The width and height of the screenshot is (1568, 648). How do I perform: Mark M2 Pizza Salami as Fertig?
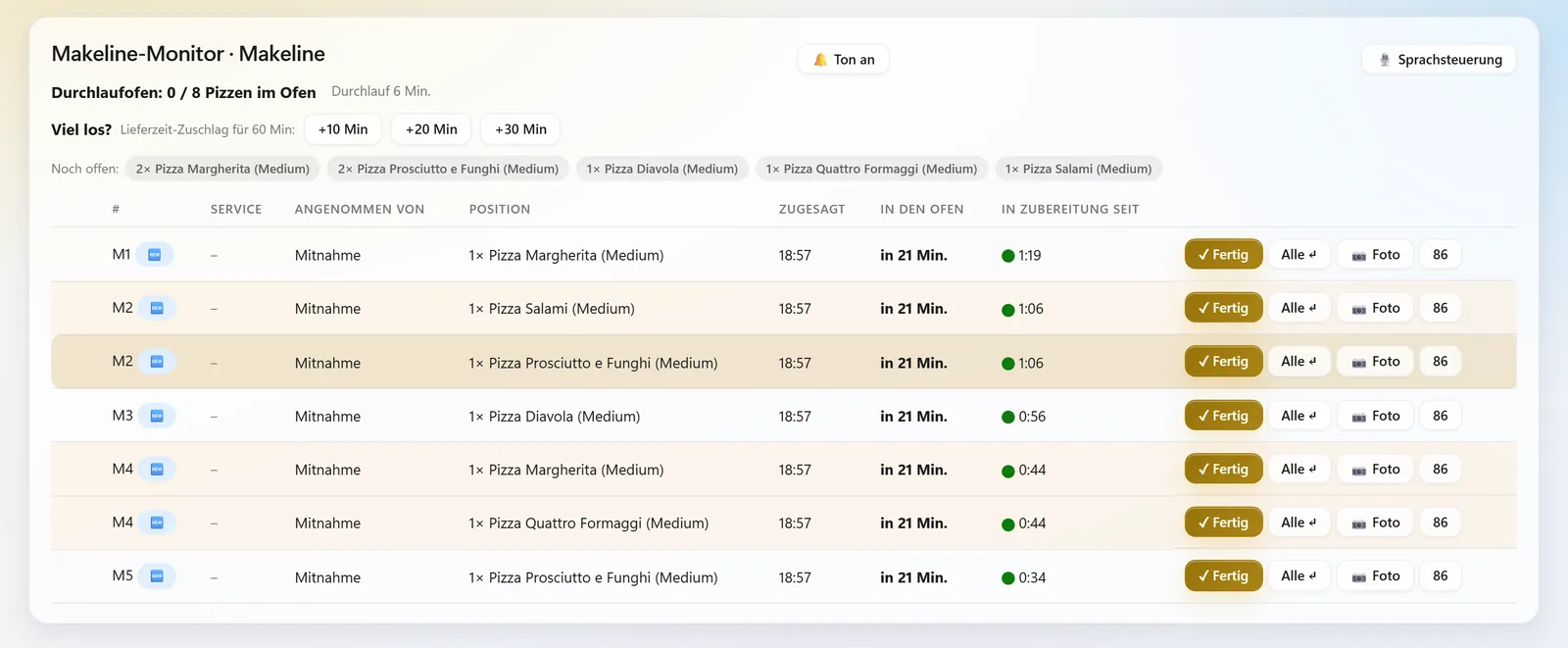click(x=1223, y=308)
